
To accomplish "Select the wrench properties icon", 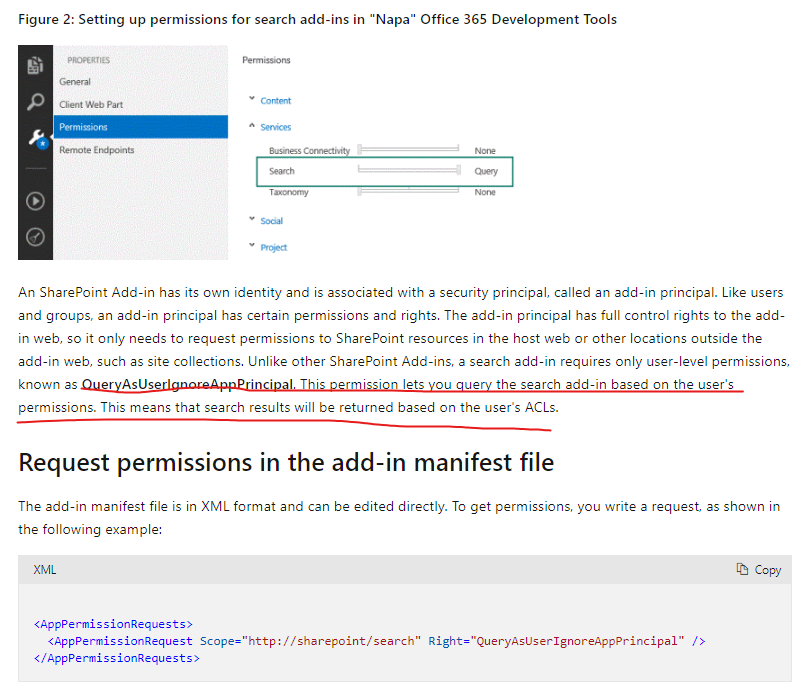I will click(38, 138).
